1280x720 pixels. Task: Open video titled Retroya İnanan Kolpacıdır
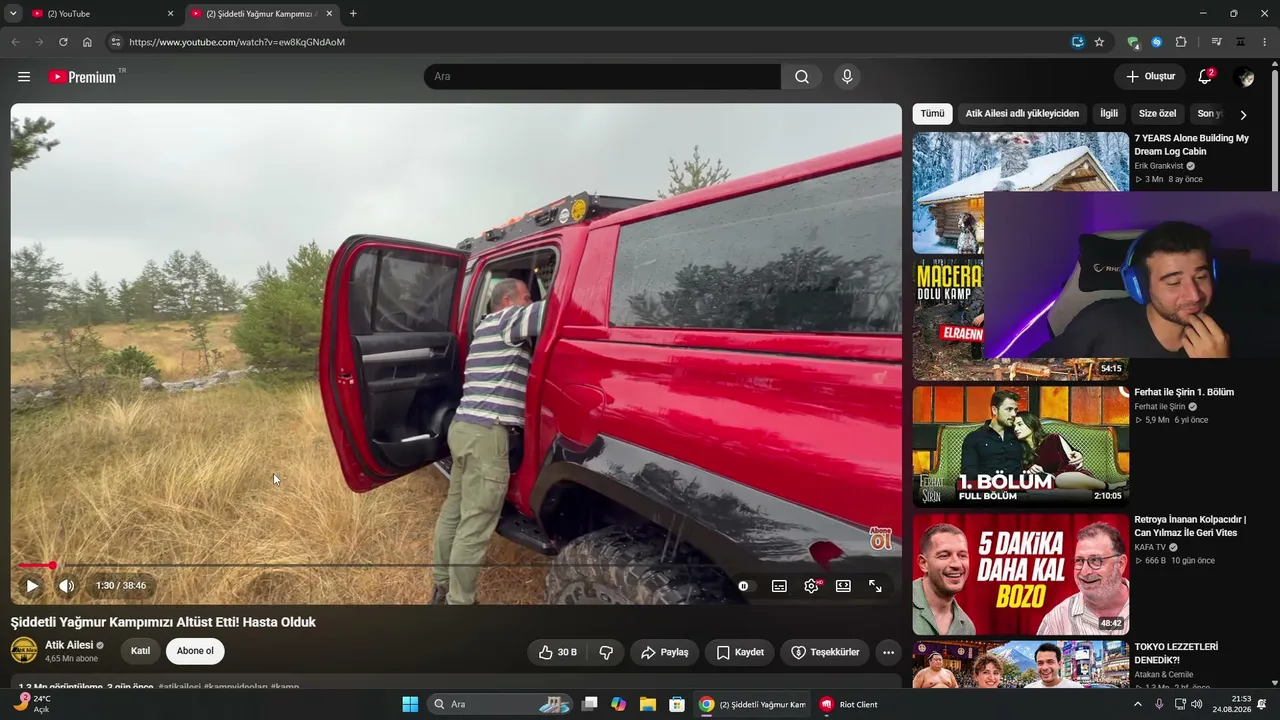[x=1190, y=526]
